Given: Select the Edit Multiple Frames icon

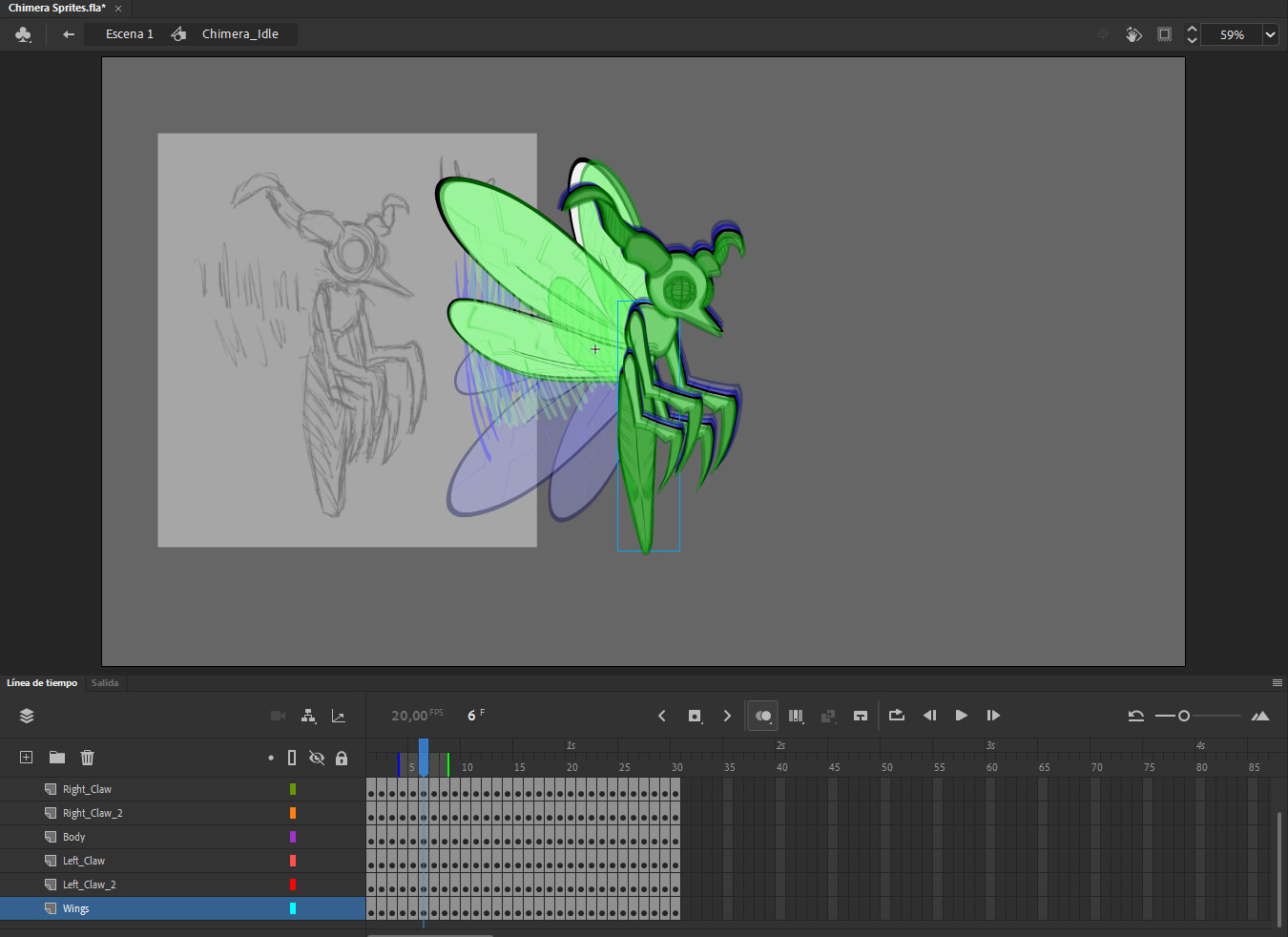Looking at the screenshot, I should point(797,716).
